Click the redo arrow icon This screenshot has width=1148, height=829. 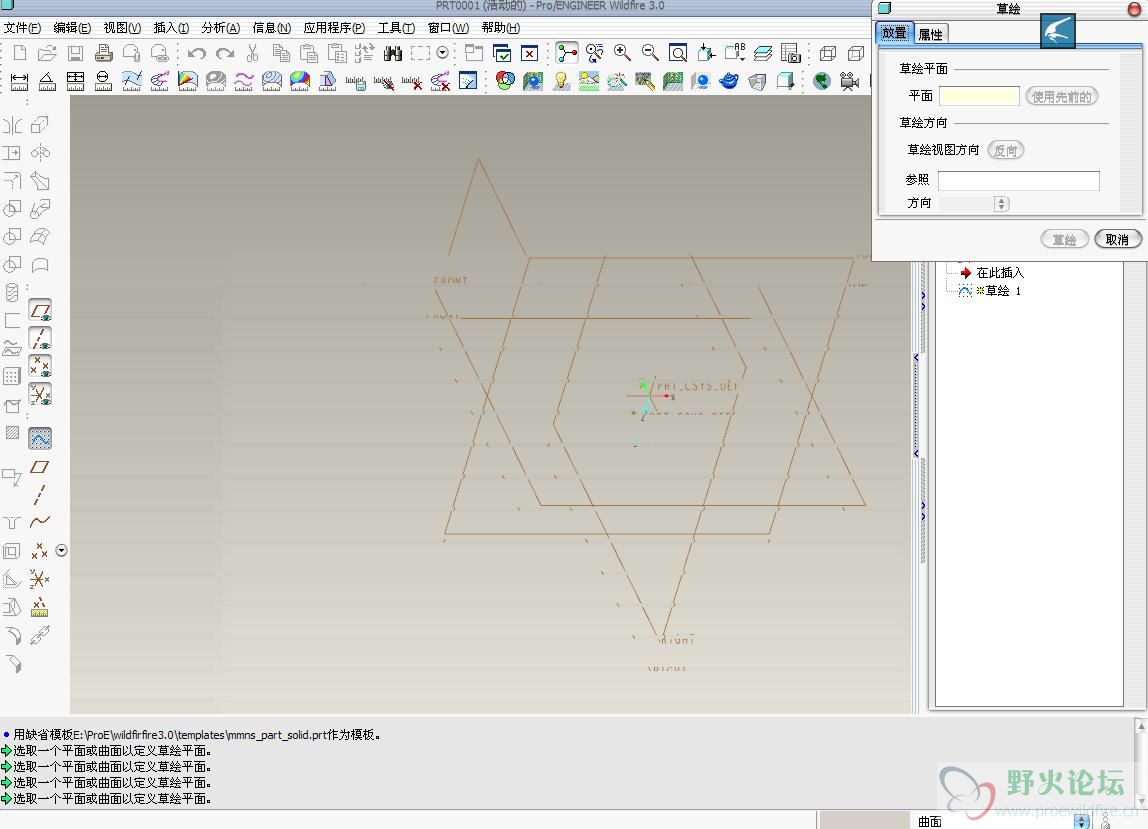pyautogui.click(x=225, y=53)
